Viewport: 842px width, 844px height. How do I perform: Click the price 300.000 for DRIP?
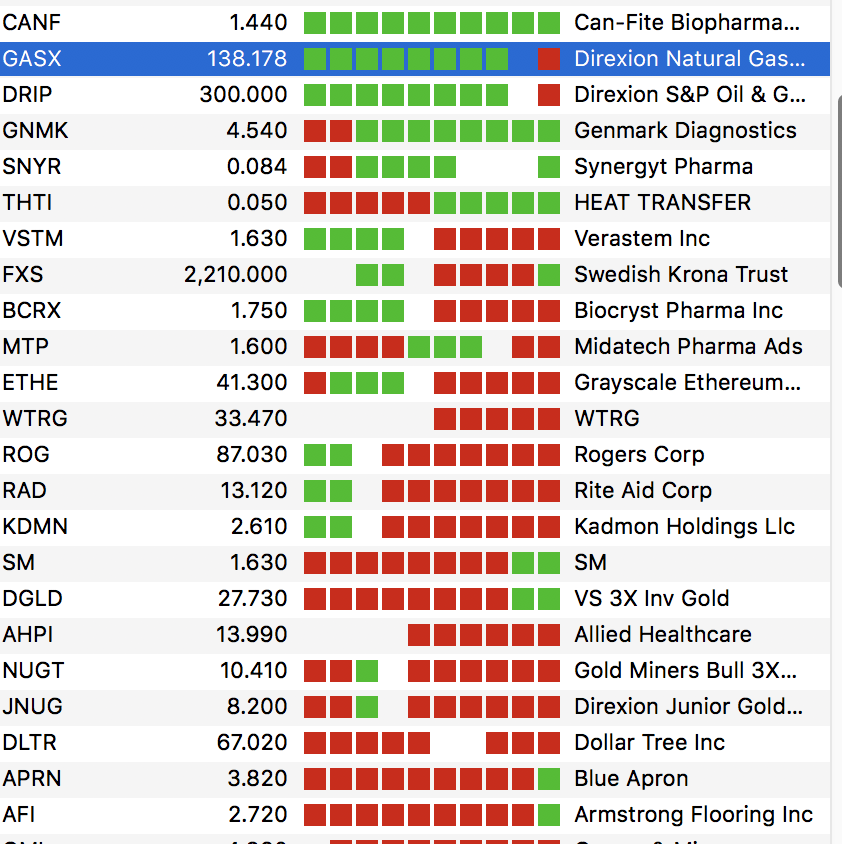tap(243, 95)
